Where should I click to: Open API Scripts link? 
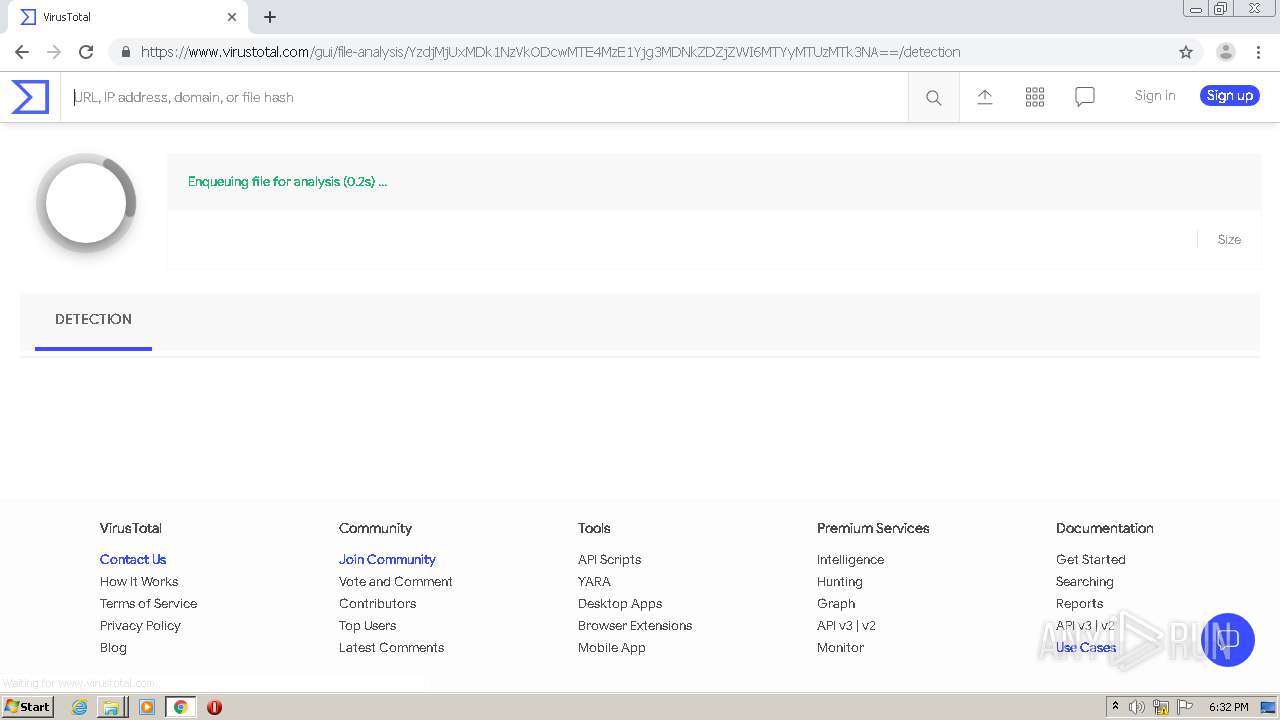coord(609,560)
